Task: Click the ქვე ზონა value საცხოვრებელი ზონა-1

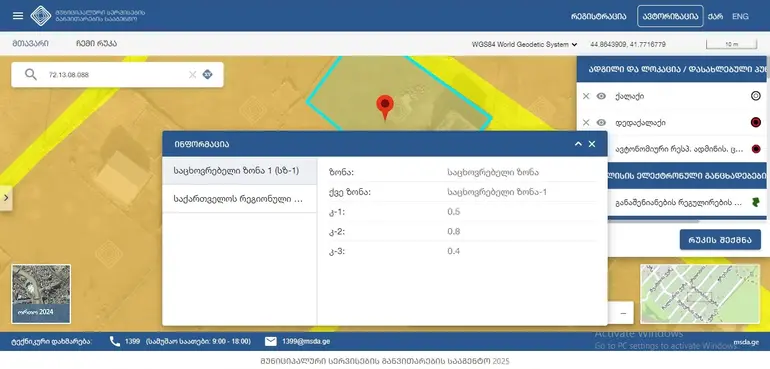Action: coord(497,192)
